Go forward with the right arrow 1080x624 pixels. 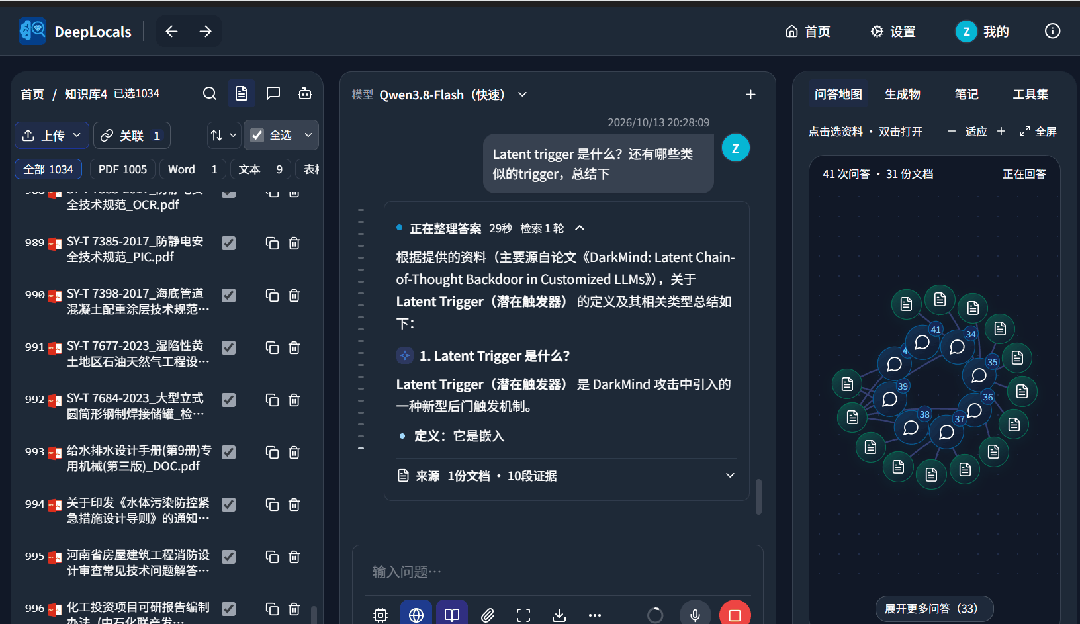click(205, 31)
